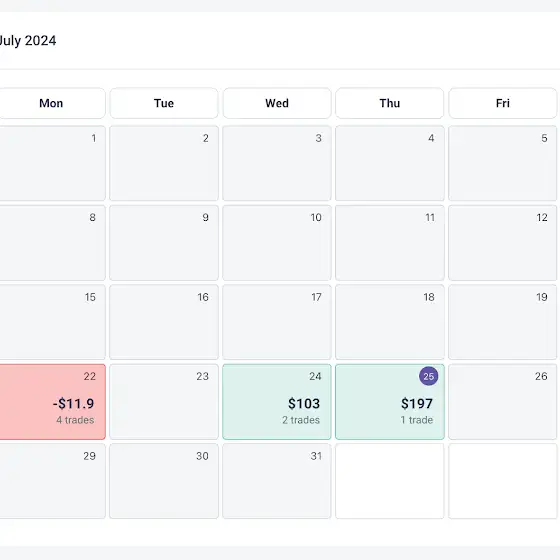The height and width of the screenshot is (560, 560).
Task: Click the Tue column header
Action: point(164,103)
